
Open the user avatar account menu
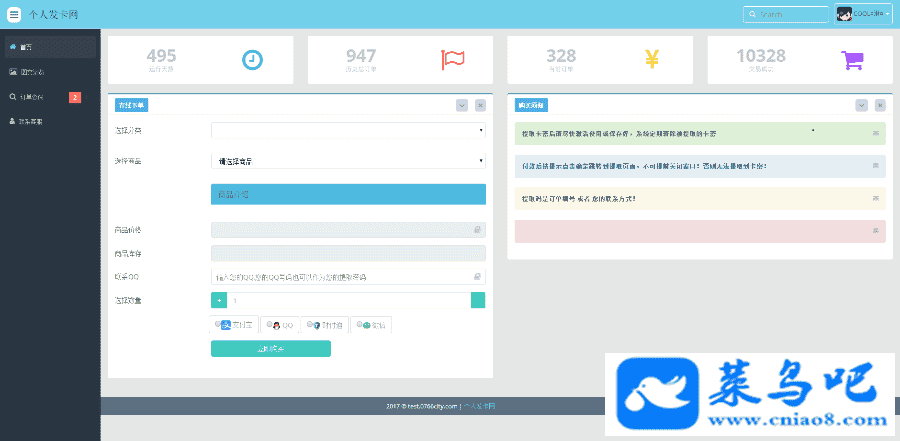(863, 15)
